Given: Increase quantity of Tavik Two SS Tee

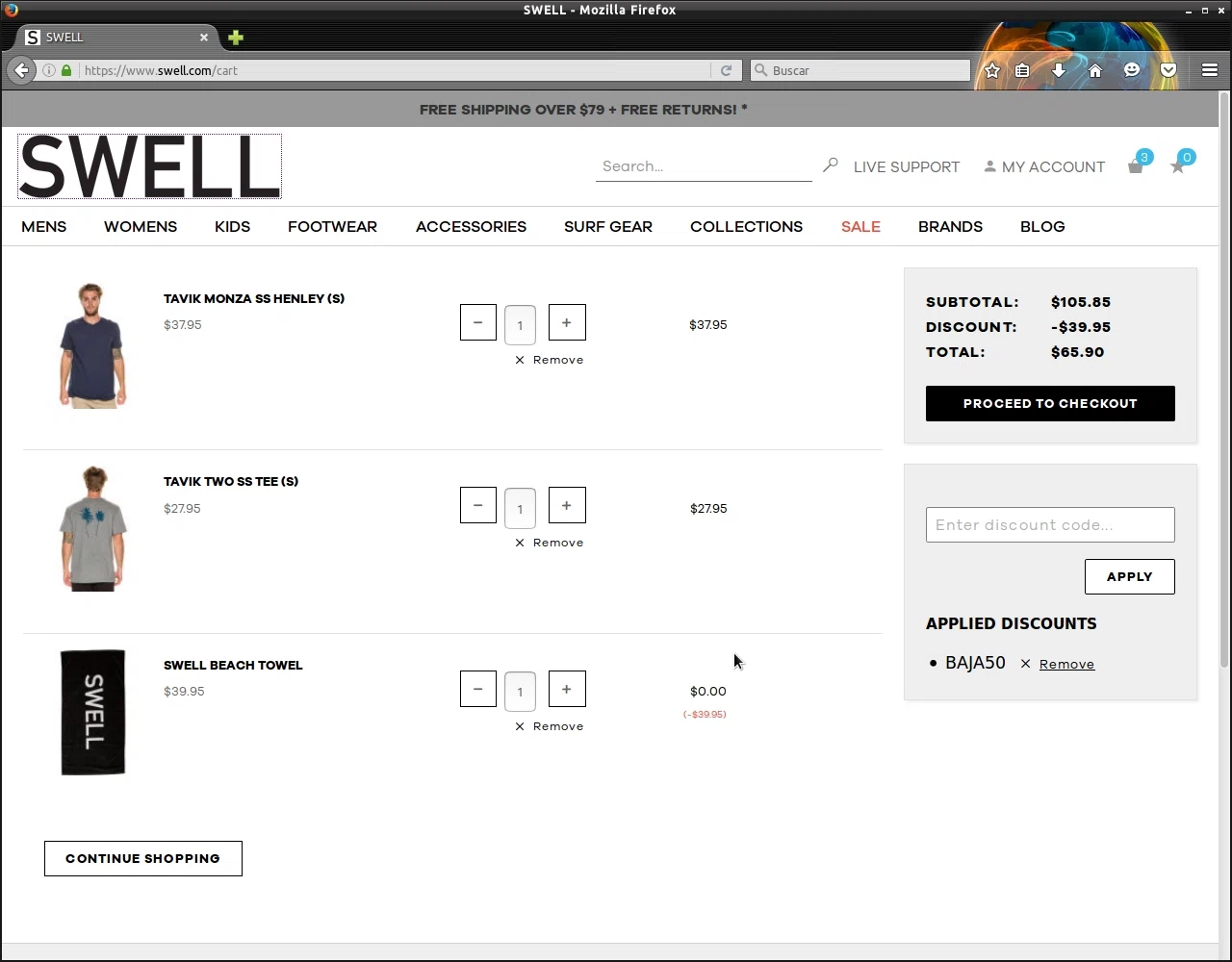Looking at the screenshot, I should [x=567, y=505].
